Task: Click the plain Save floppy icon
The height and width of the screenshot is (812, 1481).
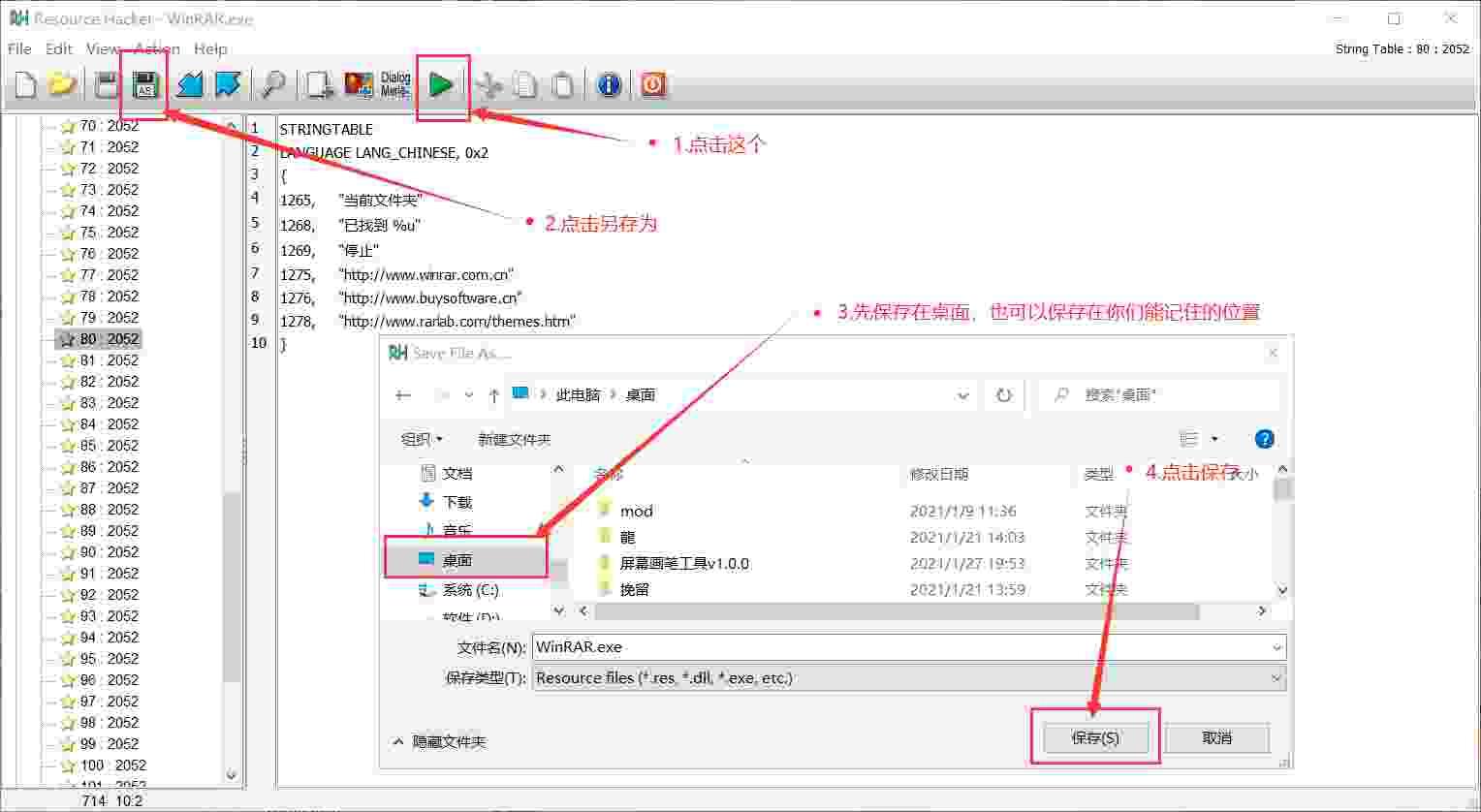Action: point(107,85)
